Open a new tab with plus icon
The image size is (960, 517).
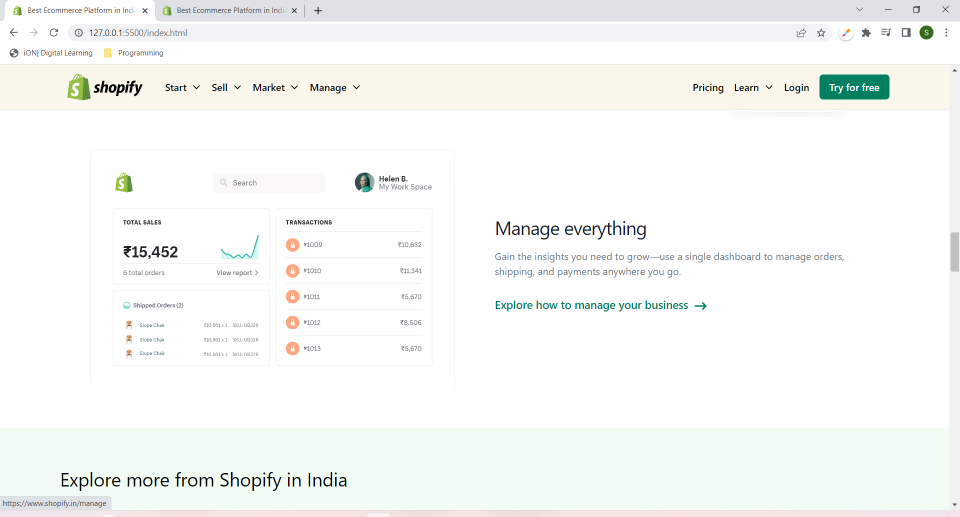pyautogui.click(x=318, y=10)
